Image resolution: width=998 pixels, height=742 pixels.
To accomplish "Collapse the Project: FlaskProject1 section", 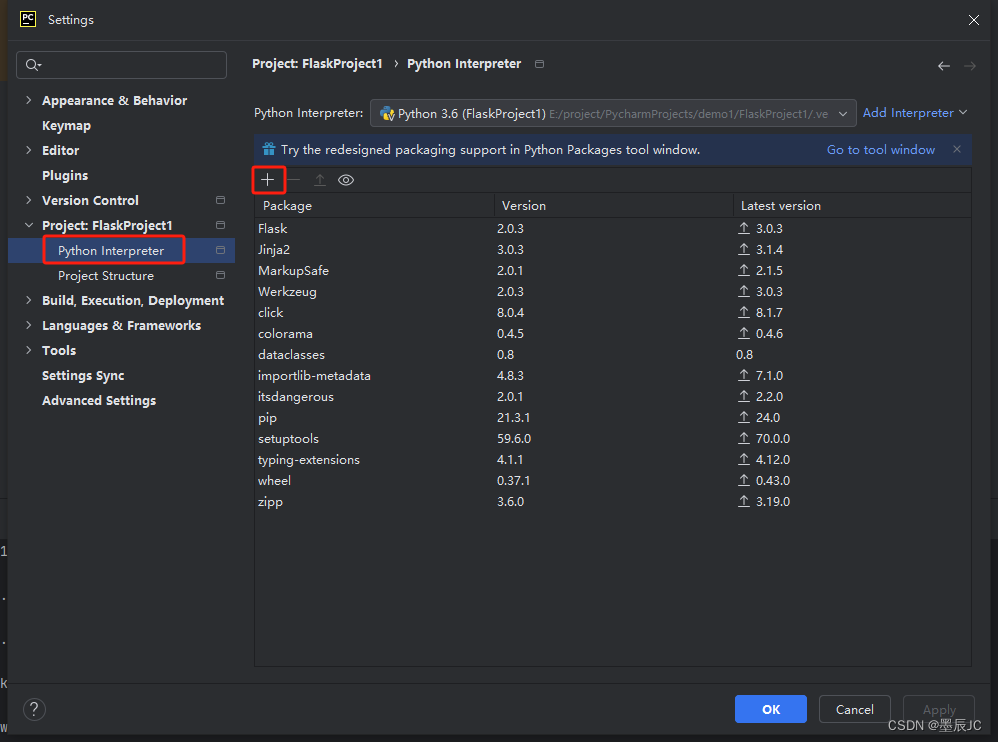I will tap(29, 225).
